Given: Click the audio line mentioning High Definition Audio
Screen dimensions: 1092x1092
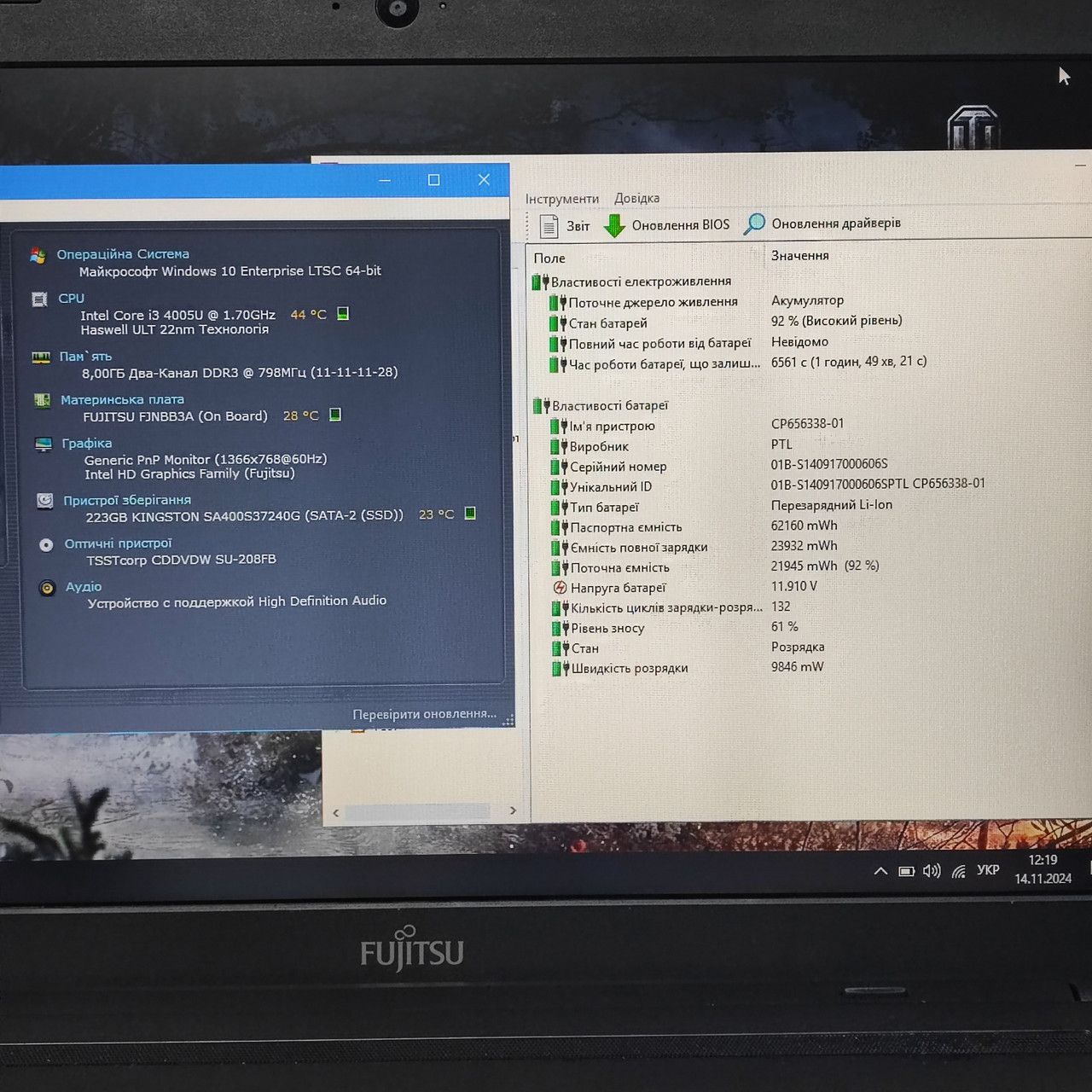Looking at the screenshot, I should (x=237, y=602).
